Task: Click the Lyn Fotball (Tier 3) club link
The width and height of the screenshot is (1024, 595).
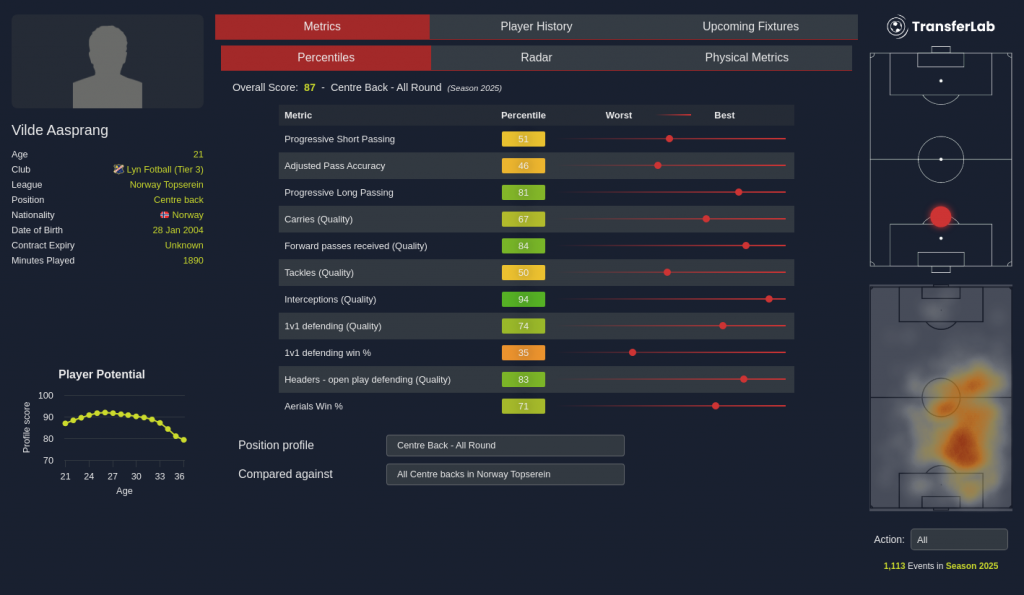Action: pyautogui.click(x=164, y=170)
